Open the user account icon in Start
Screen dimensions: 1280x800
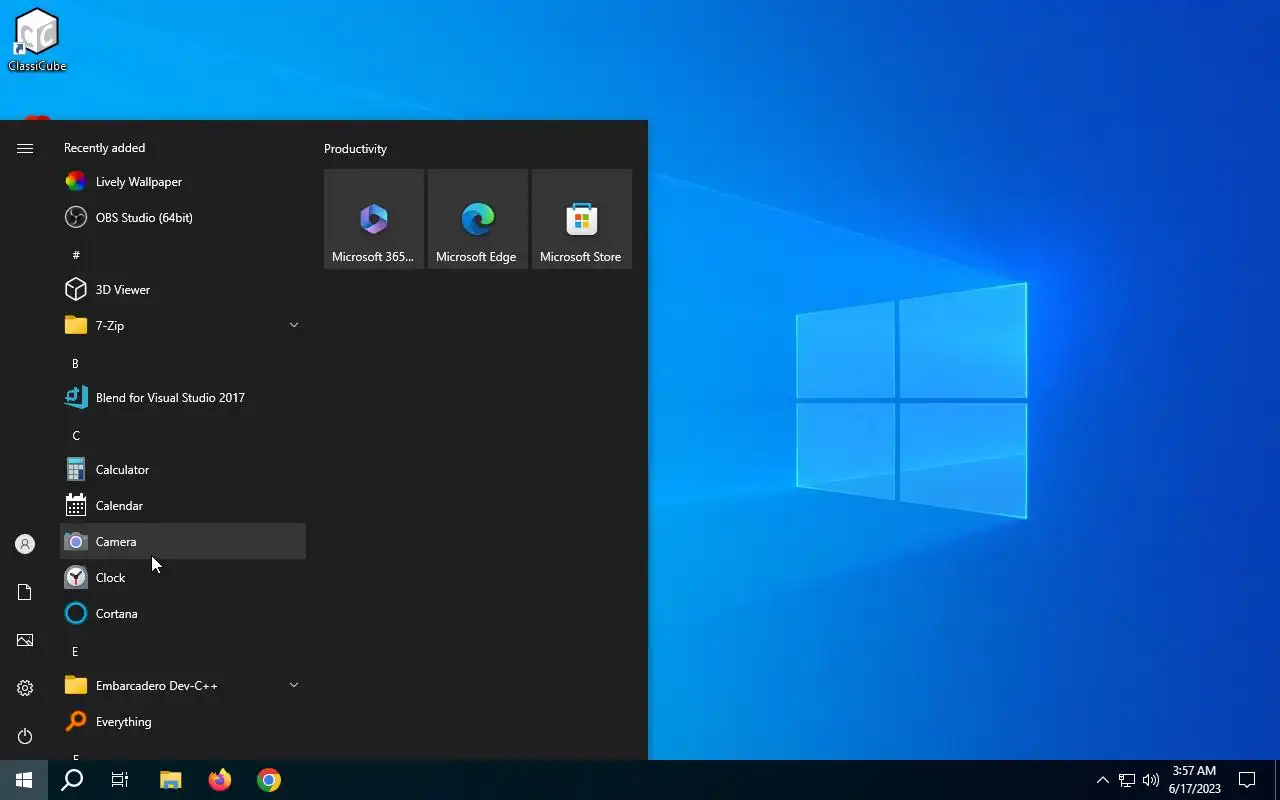click(25, 544)
